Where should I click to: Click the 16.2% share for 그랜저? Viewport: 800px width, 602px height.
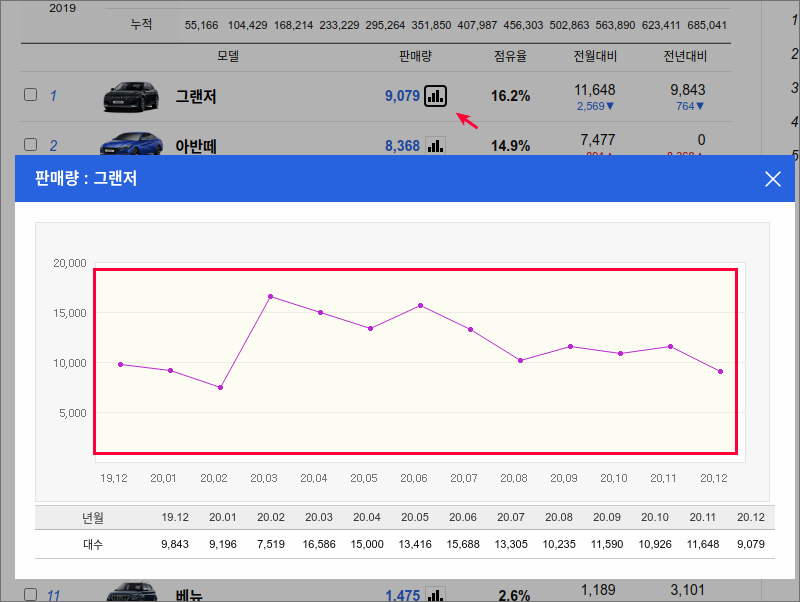tap(510, 96)
